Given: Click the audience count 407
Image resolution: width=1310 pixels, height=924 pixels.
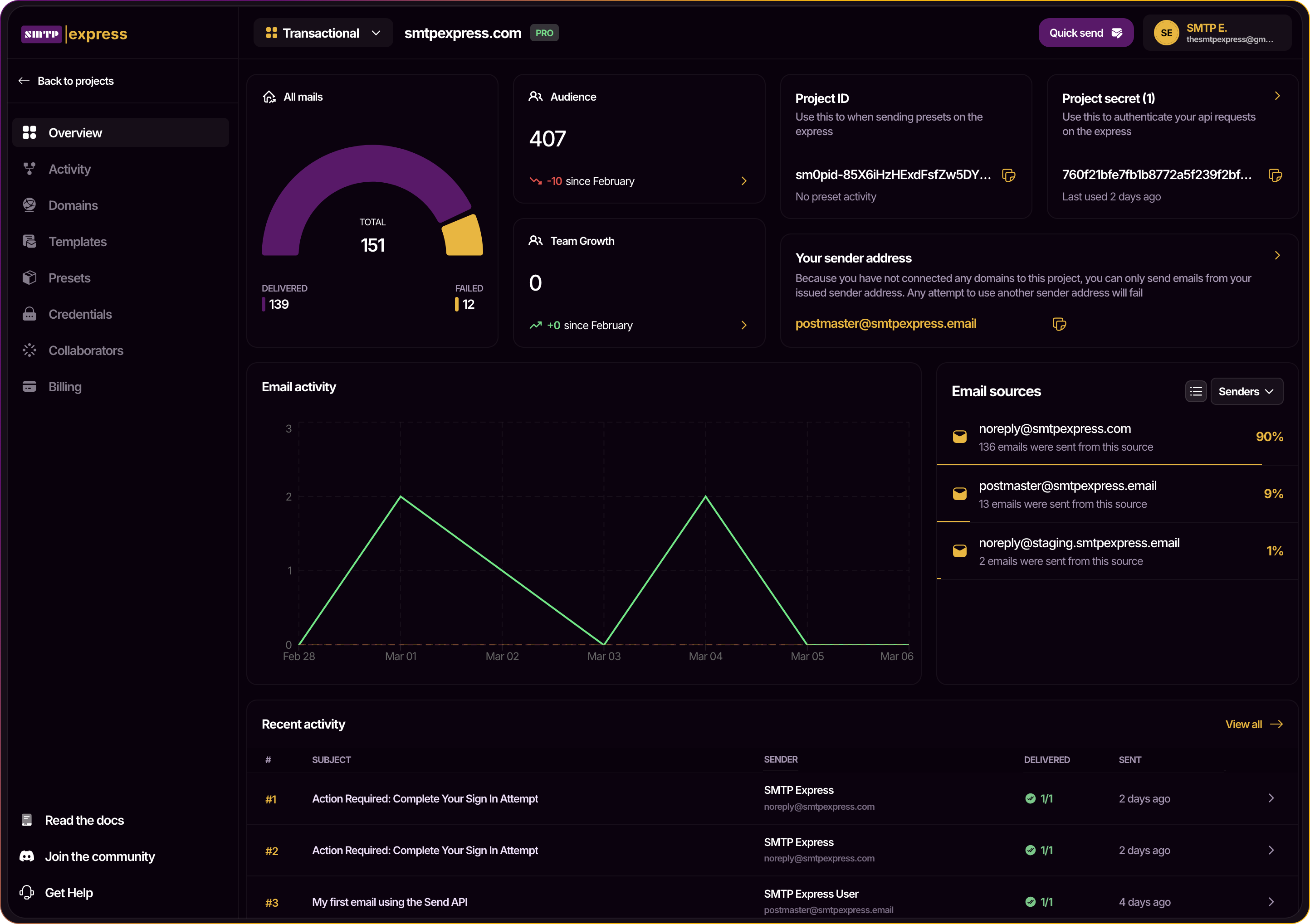Looking at the screenshot, I should (x=548, y=139).
